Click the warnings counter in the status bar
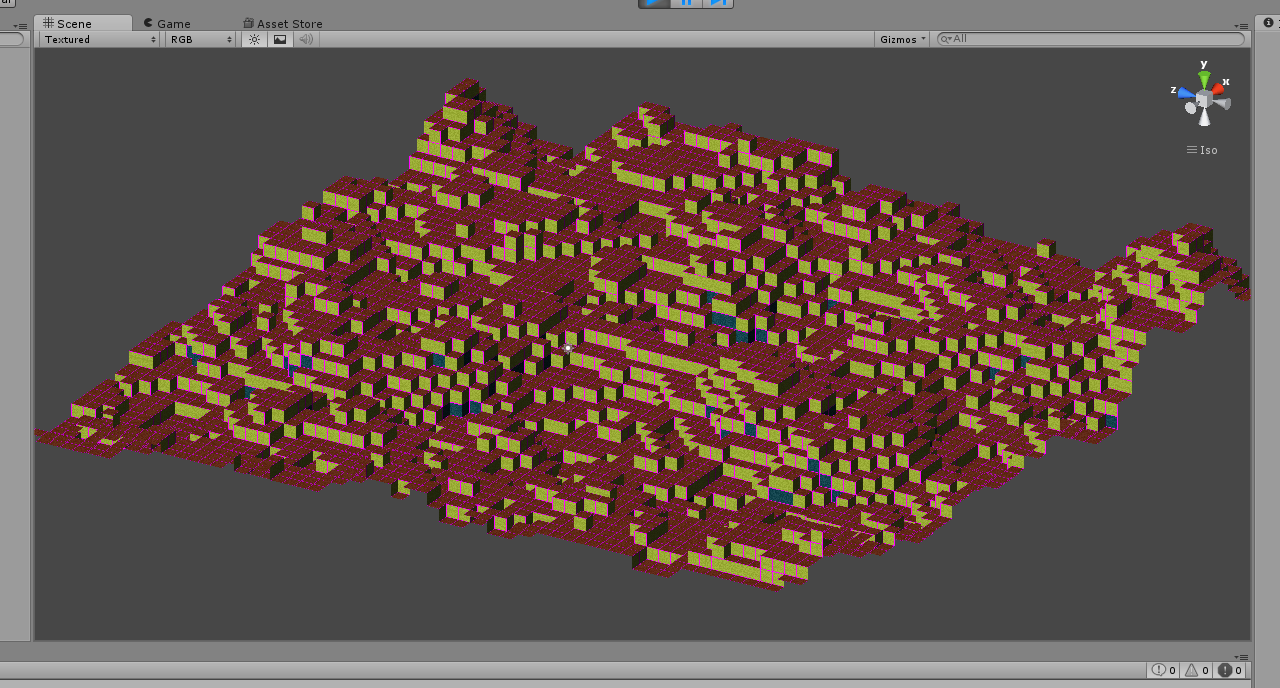 click(x=1194, y=670)
